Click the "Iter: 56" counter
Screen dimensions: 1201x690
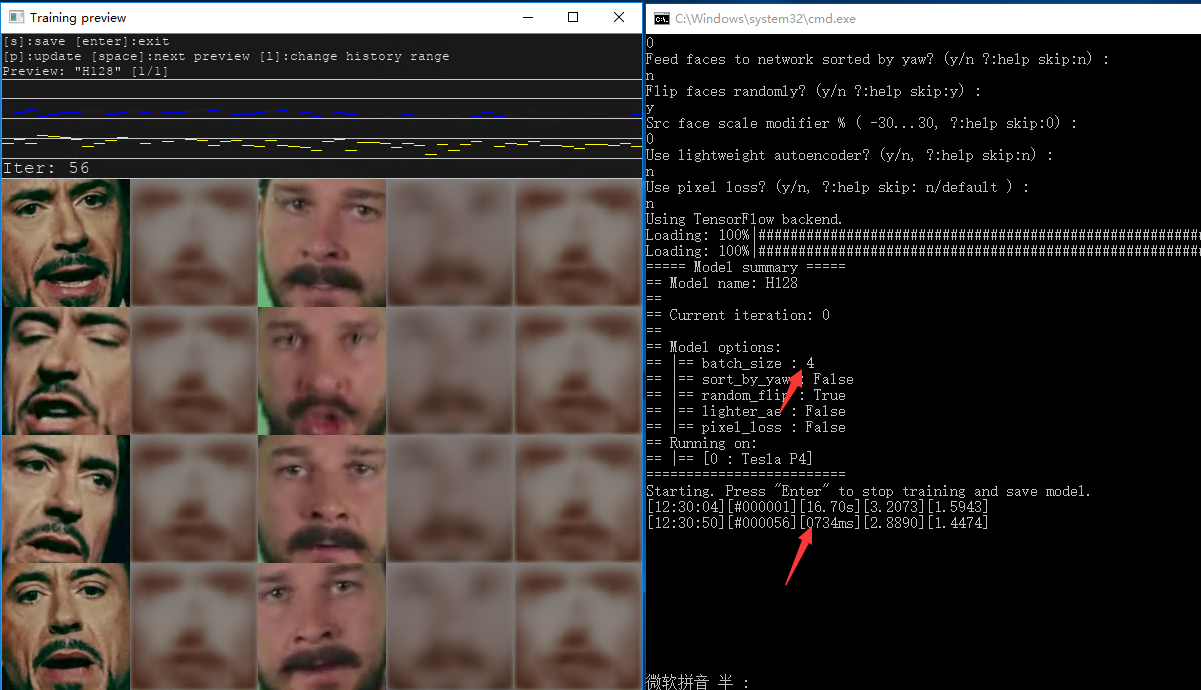click(46, 168)
